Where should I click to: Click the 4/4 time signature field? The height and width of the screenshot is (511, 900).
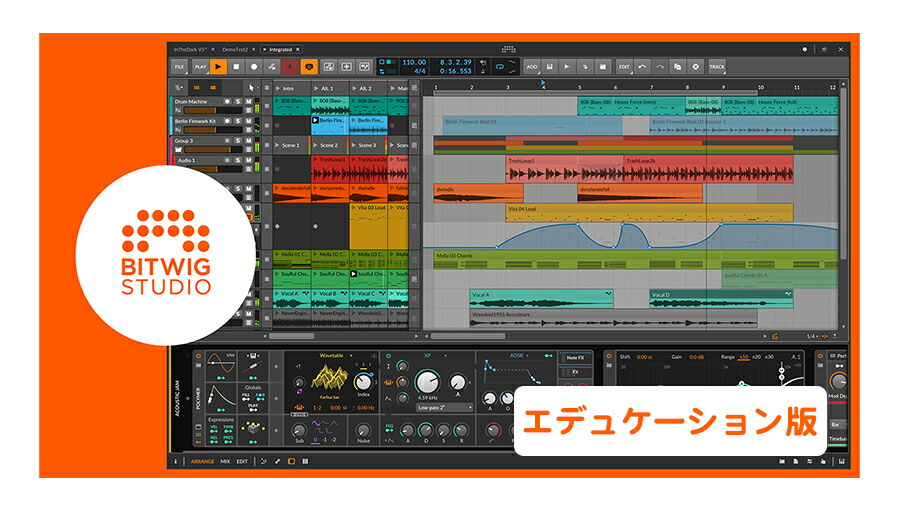tap(420, 71)
